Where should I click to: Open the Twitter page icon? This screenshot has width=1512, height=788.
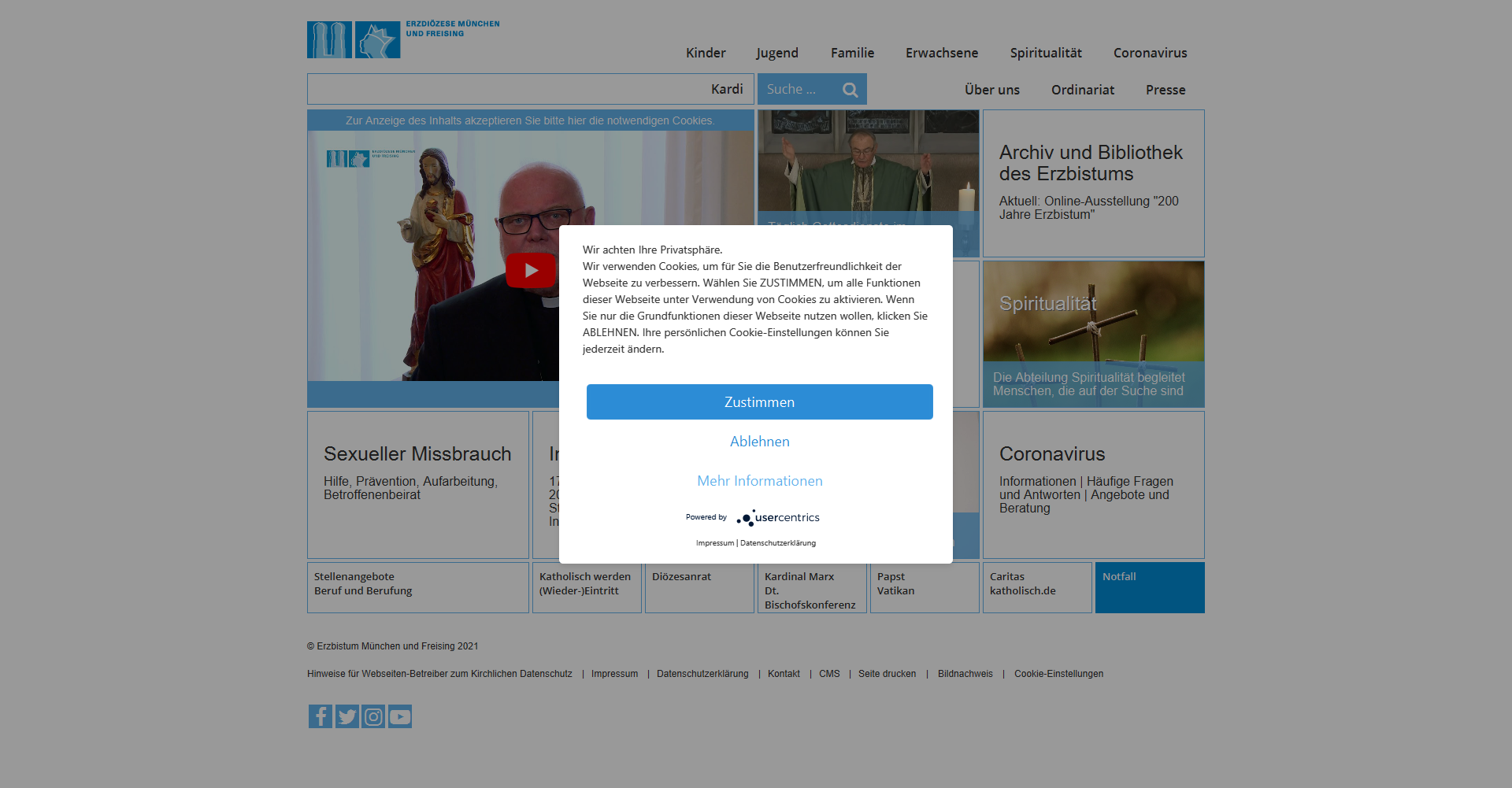click(x=347, y=716)
